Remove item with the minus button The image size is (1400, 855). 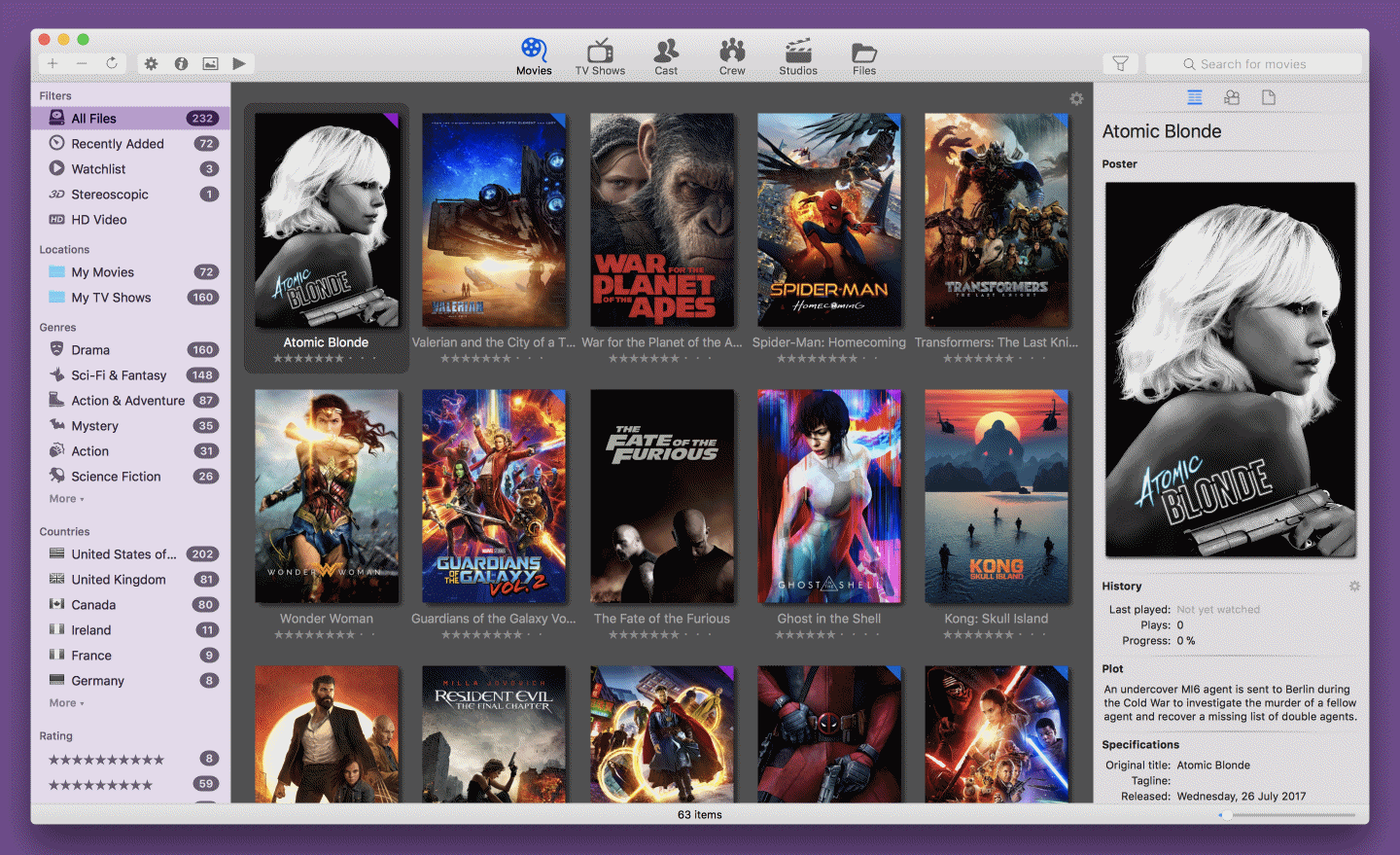click(82, 63)
